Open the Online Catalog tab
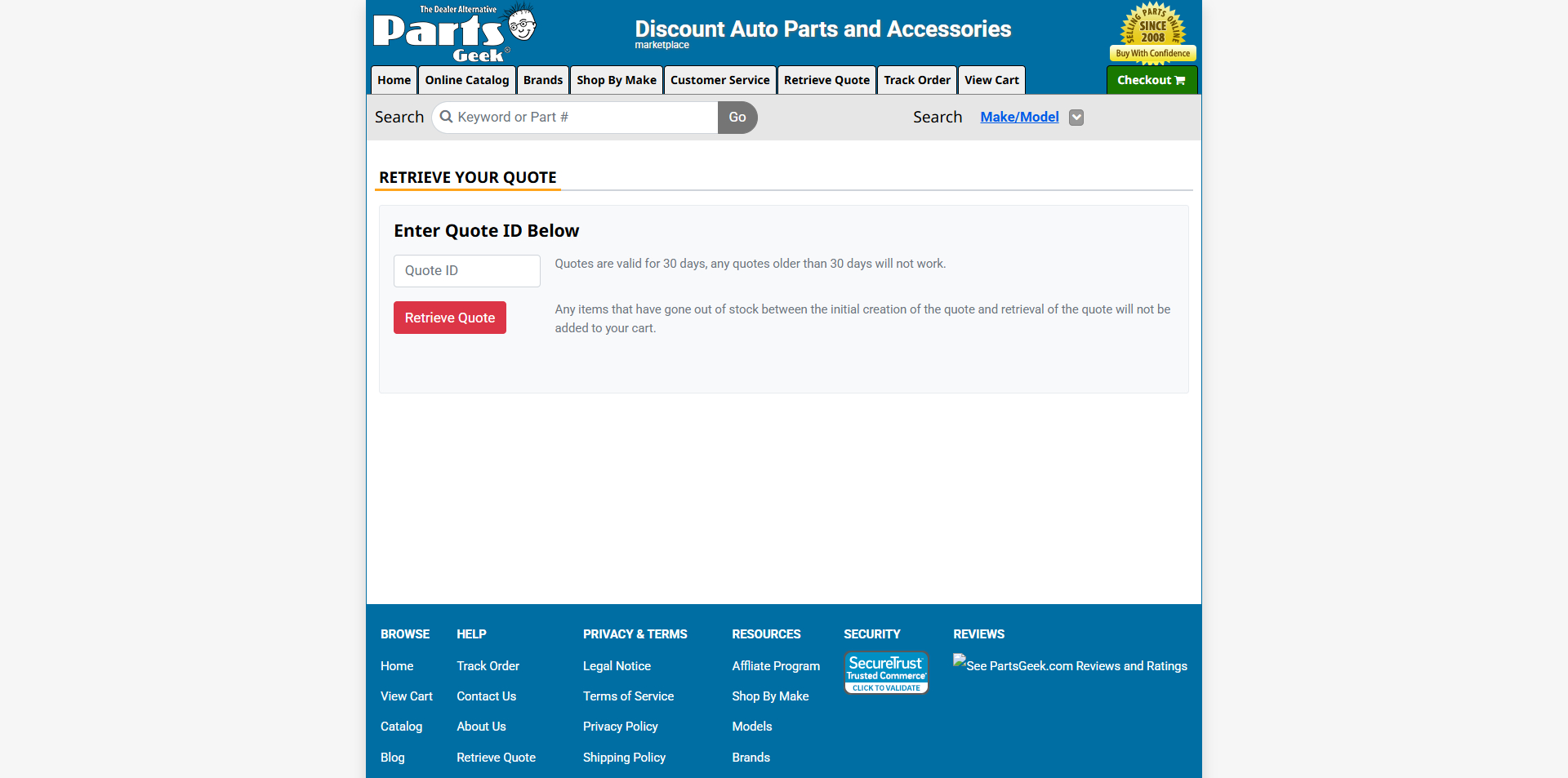 [467, 80]
